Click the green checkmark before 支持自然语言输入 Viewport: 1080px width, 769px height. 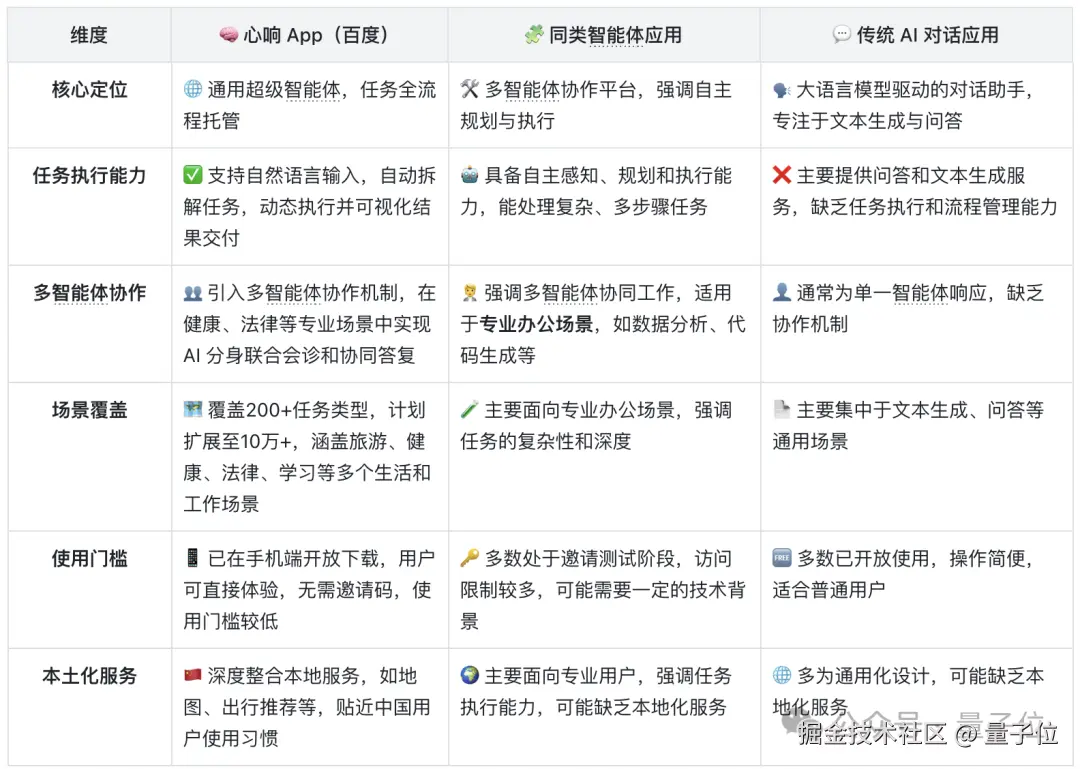pos(193,175)
